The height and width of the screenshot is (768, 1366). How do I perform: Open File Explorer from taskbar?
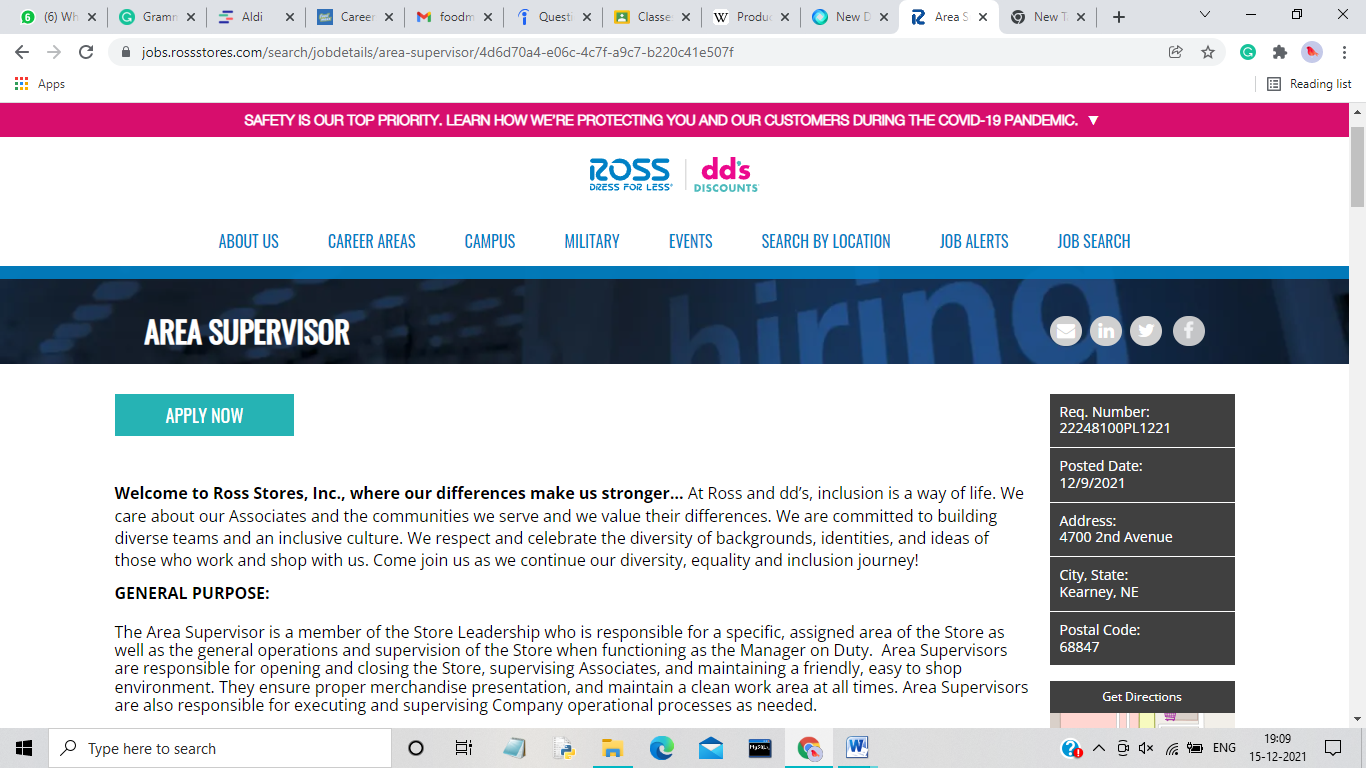pyautogui.click(x=613, y=748)
